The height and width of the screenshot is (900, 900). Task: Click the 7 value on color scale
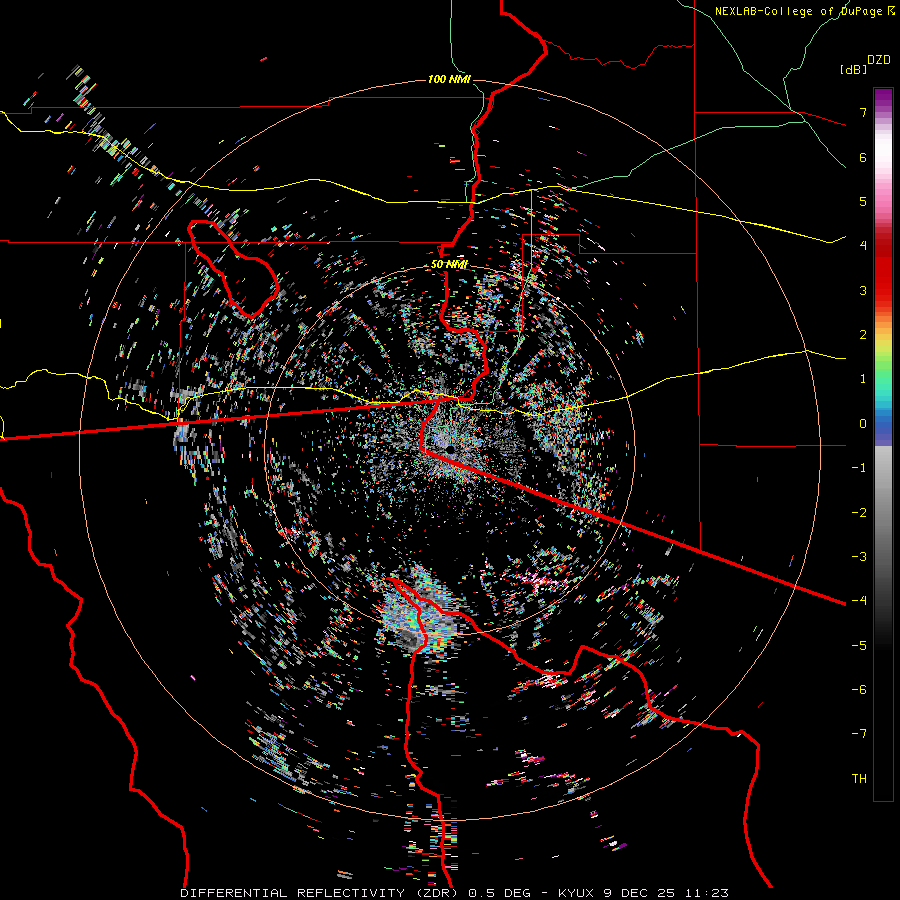pyautogui.click(x=863, y=112)
